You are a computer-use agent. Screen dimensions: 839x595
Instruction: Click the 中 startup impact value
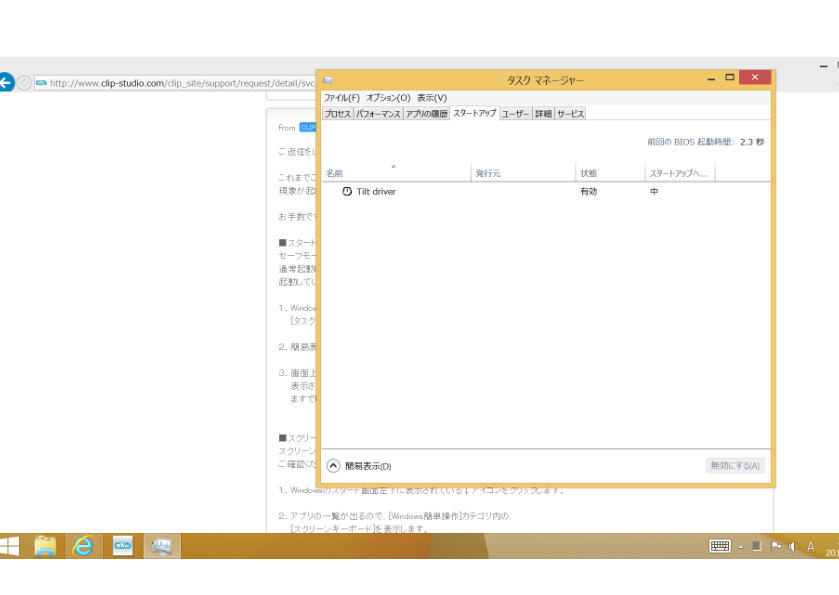pos(654,192)
